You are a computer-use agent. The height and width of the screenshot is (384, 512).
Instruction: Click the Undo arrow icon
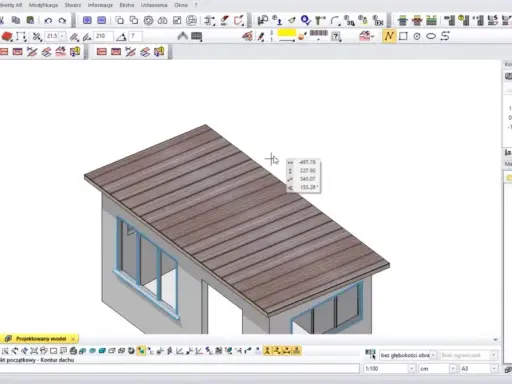(x=48, y=20)
